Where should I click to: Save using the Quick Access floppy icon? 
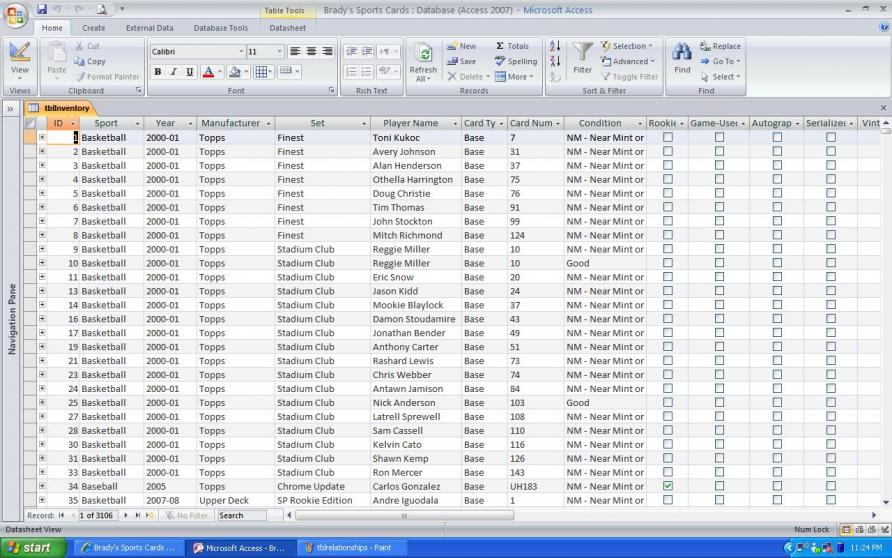42,9
